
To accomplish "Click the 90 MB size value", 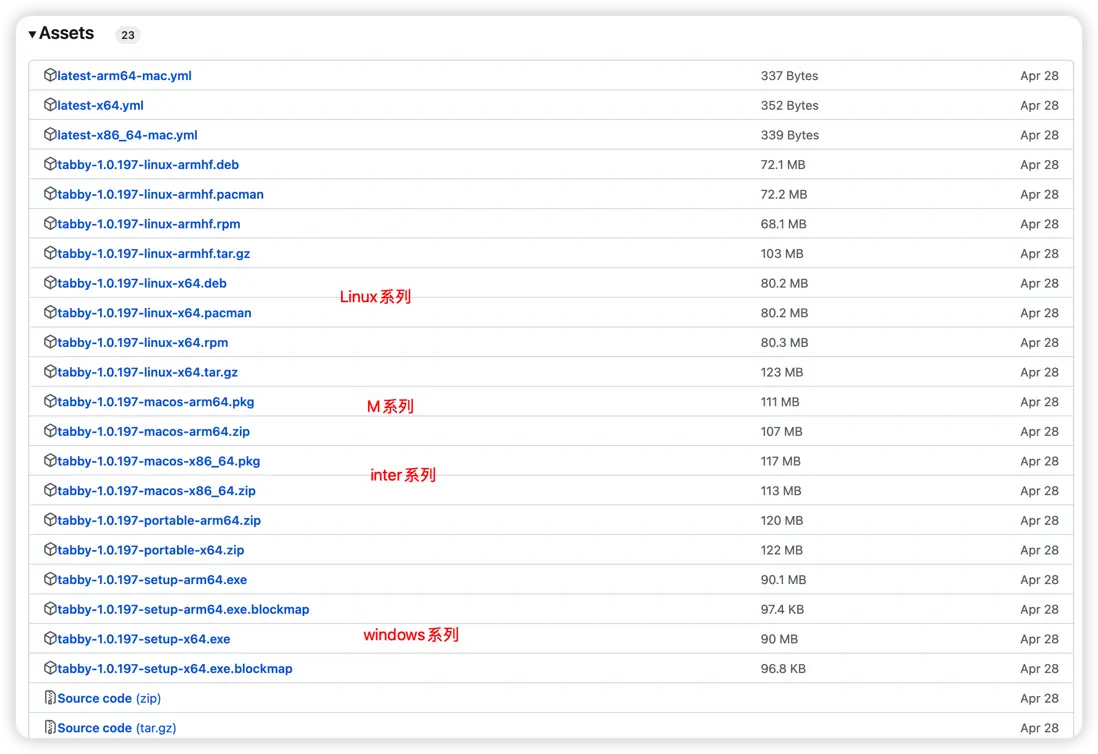I will (x=779, y=639).
